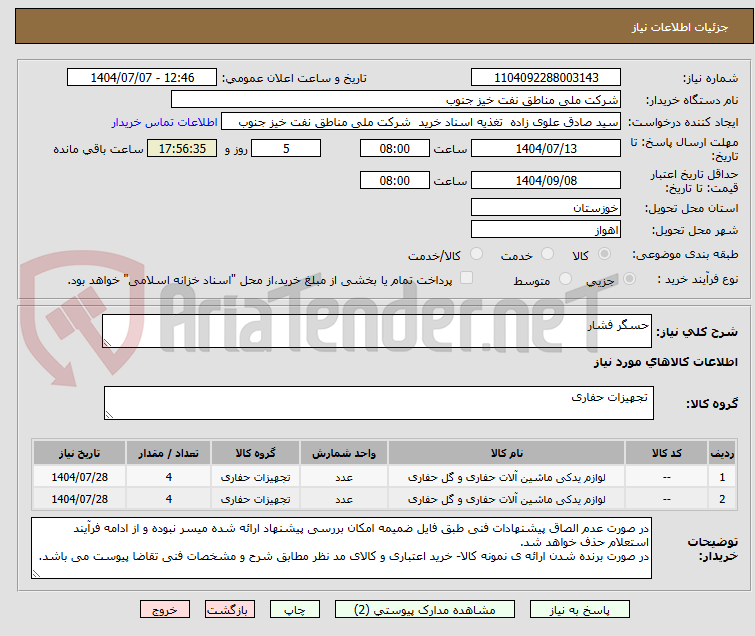Click the buyer notes text area
The image size is (755, 636).
tap(341, 548)
